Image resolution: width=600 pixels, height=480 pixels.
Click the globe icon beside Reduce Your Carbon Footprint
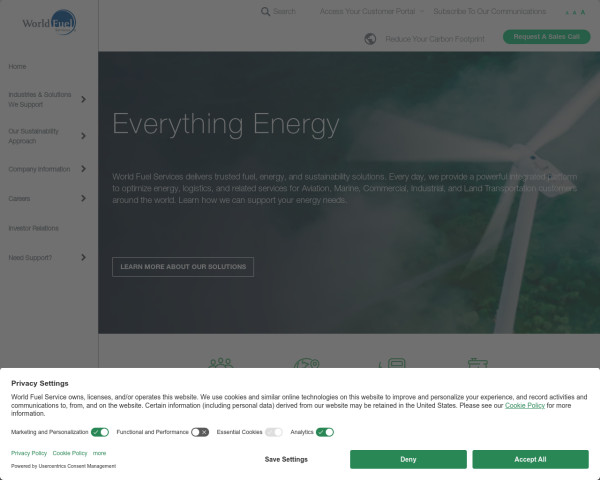370,39
